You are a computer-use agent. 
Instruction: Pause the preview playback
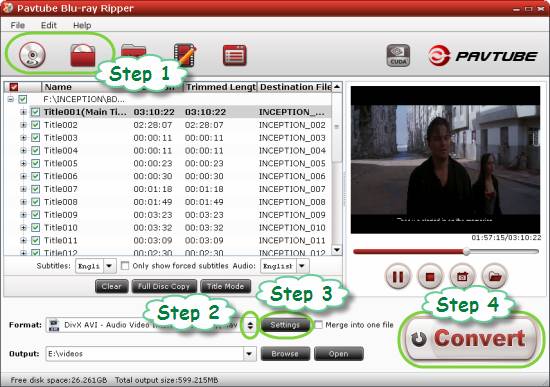click(397, 277)
